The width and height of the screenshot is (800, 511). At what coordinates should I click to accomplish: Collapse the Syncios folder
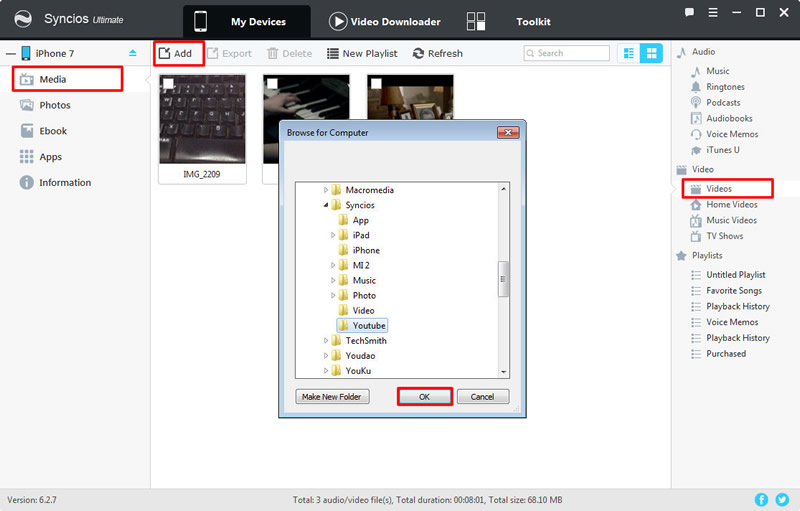(326, 205)
